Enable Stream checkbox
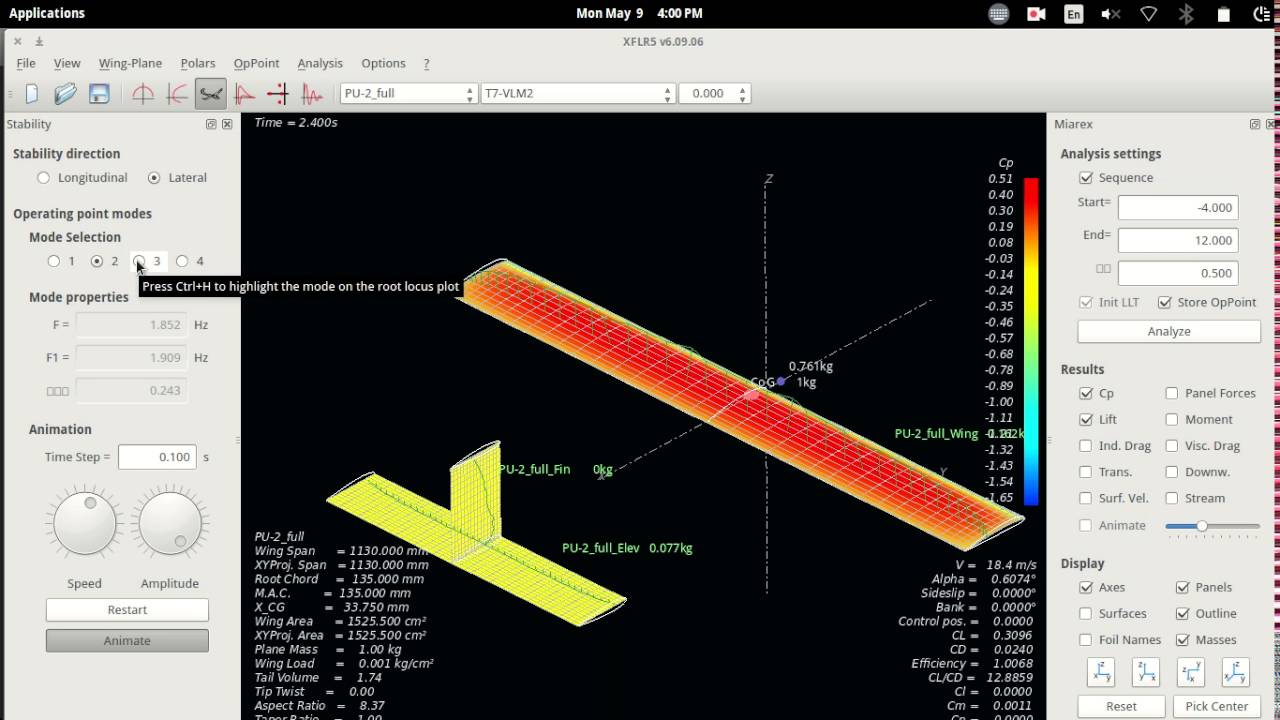 click(1172, 498)
